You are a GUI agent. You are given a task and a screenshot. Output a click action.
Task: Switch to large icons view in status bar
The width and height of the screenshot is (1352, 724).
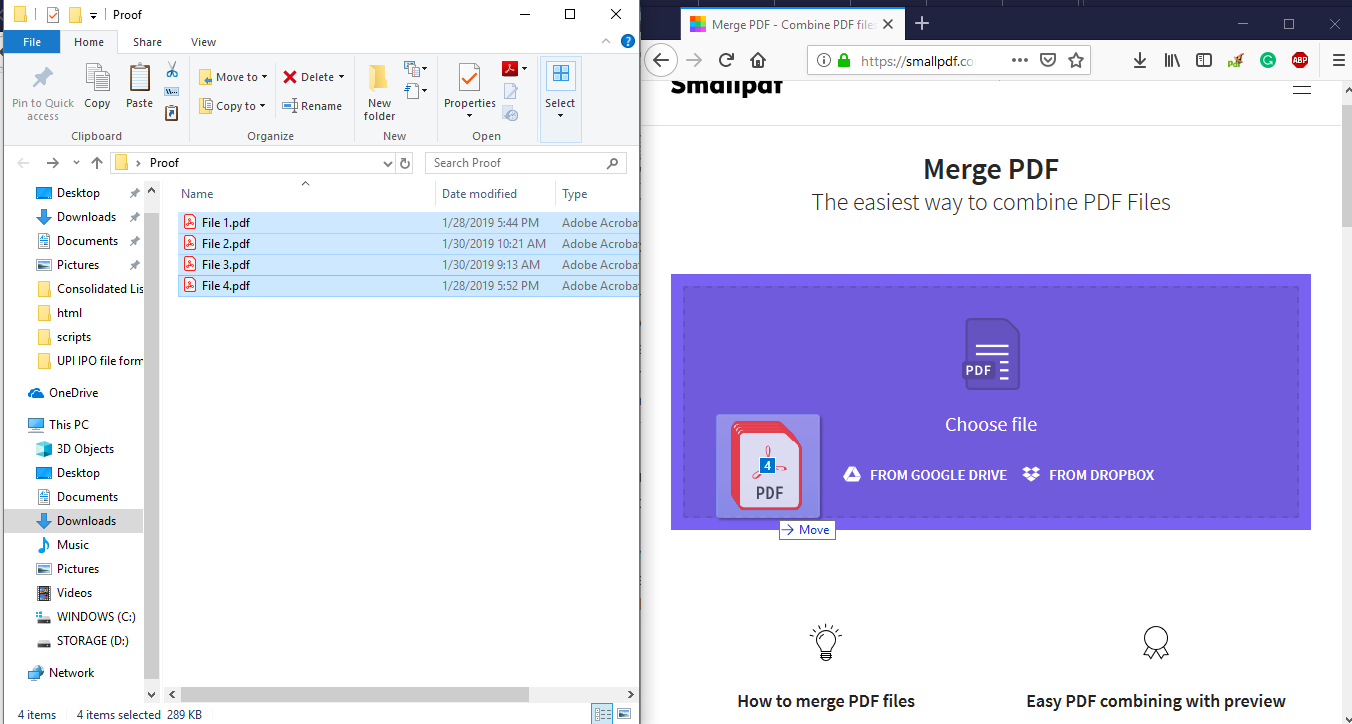tap(624, 714)
